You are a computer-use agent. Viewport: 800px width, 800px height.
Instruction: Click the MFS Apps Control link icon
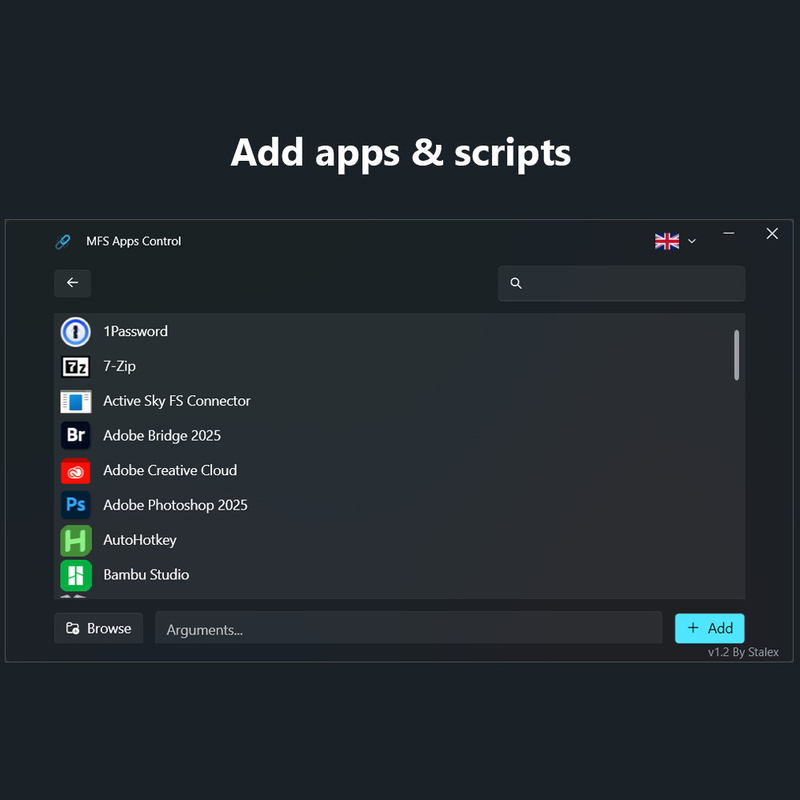(x=63, y=241)
